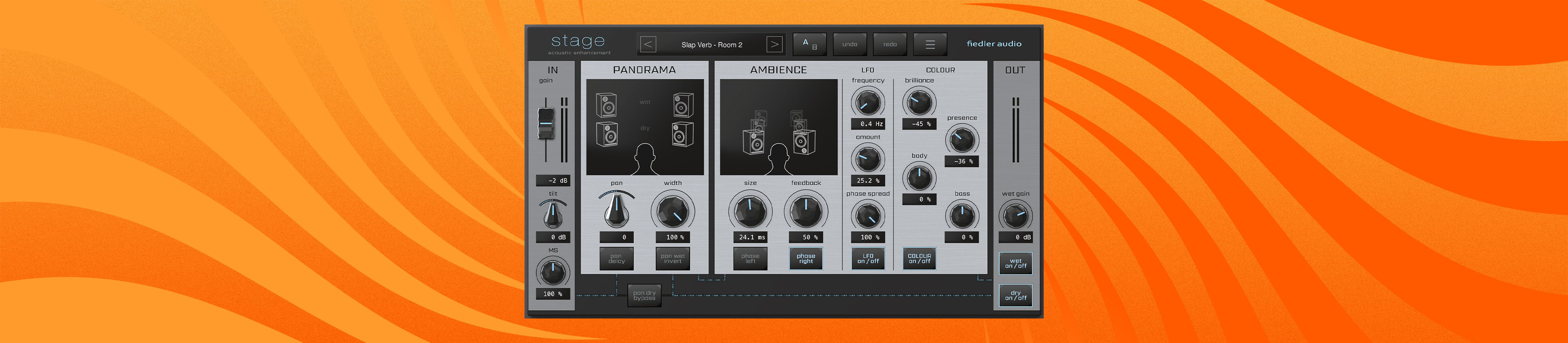The height and width of the screenshot is (343, 1568).
Task: Click the tilt value field 0 dB
Action: click(553, 237)
